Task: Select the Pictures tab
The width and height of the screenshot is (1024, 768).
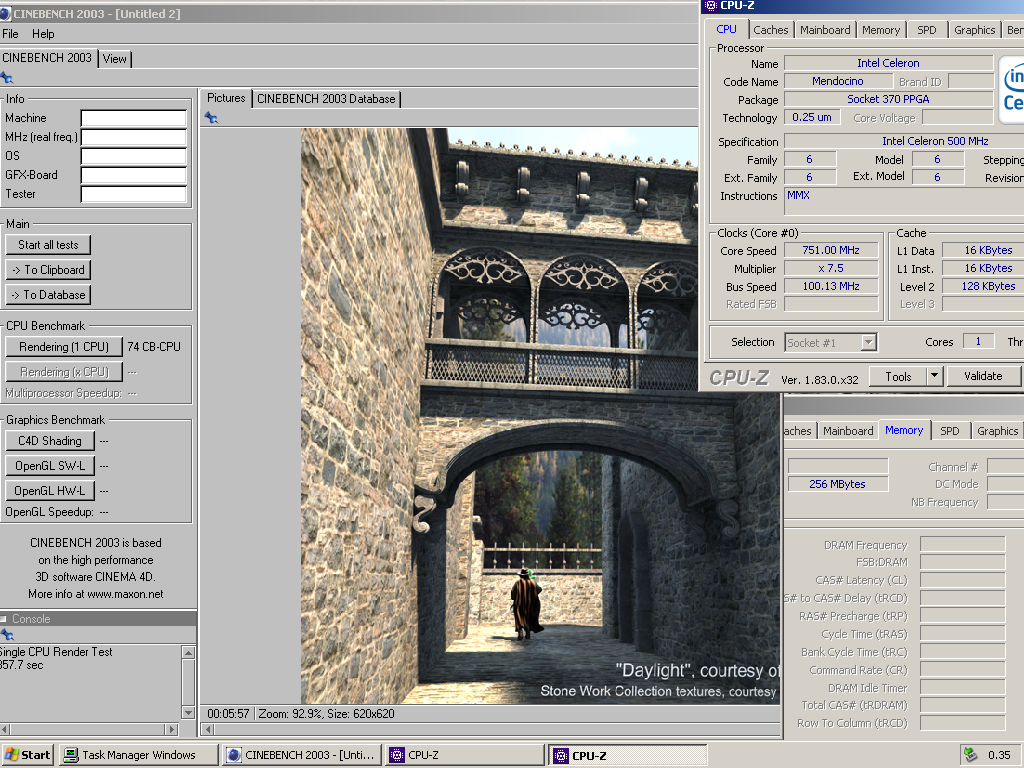Action: (226, 98)
